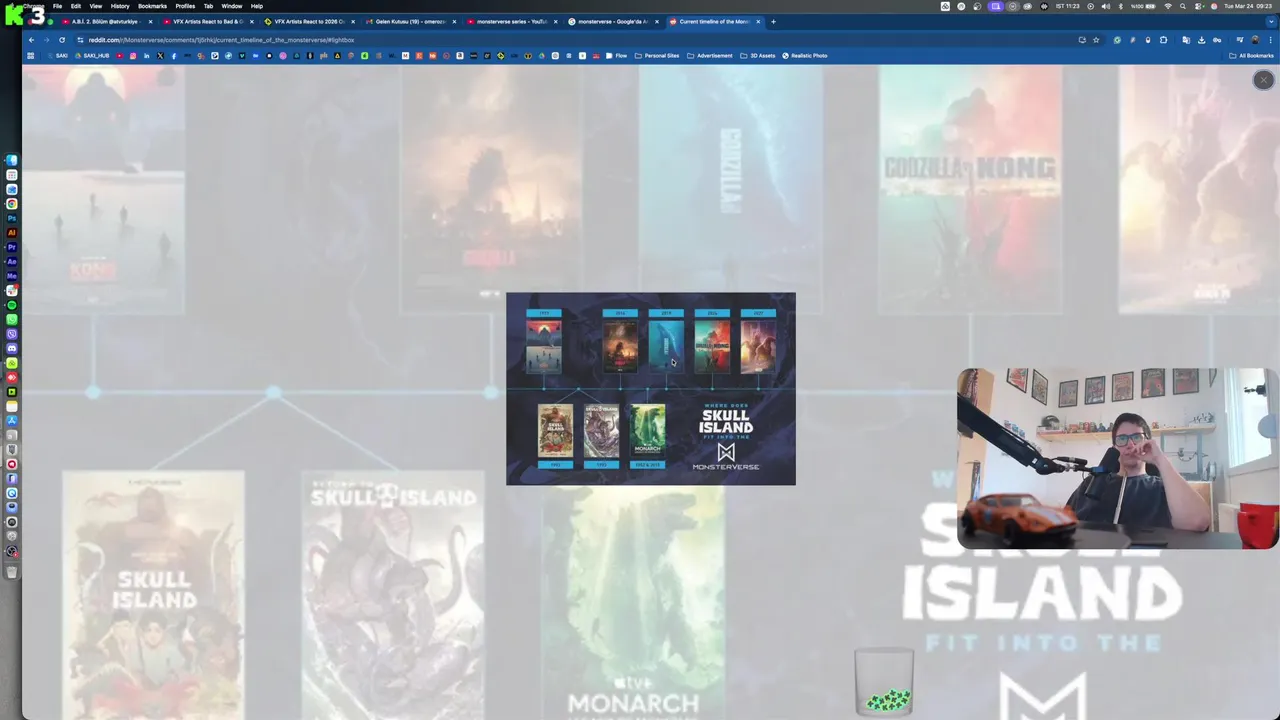
Task: Open the Profiles menu
Action: [185, 6]
